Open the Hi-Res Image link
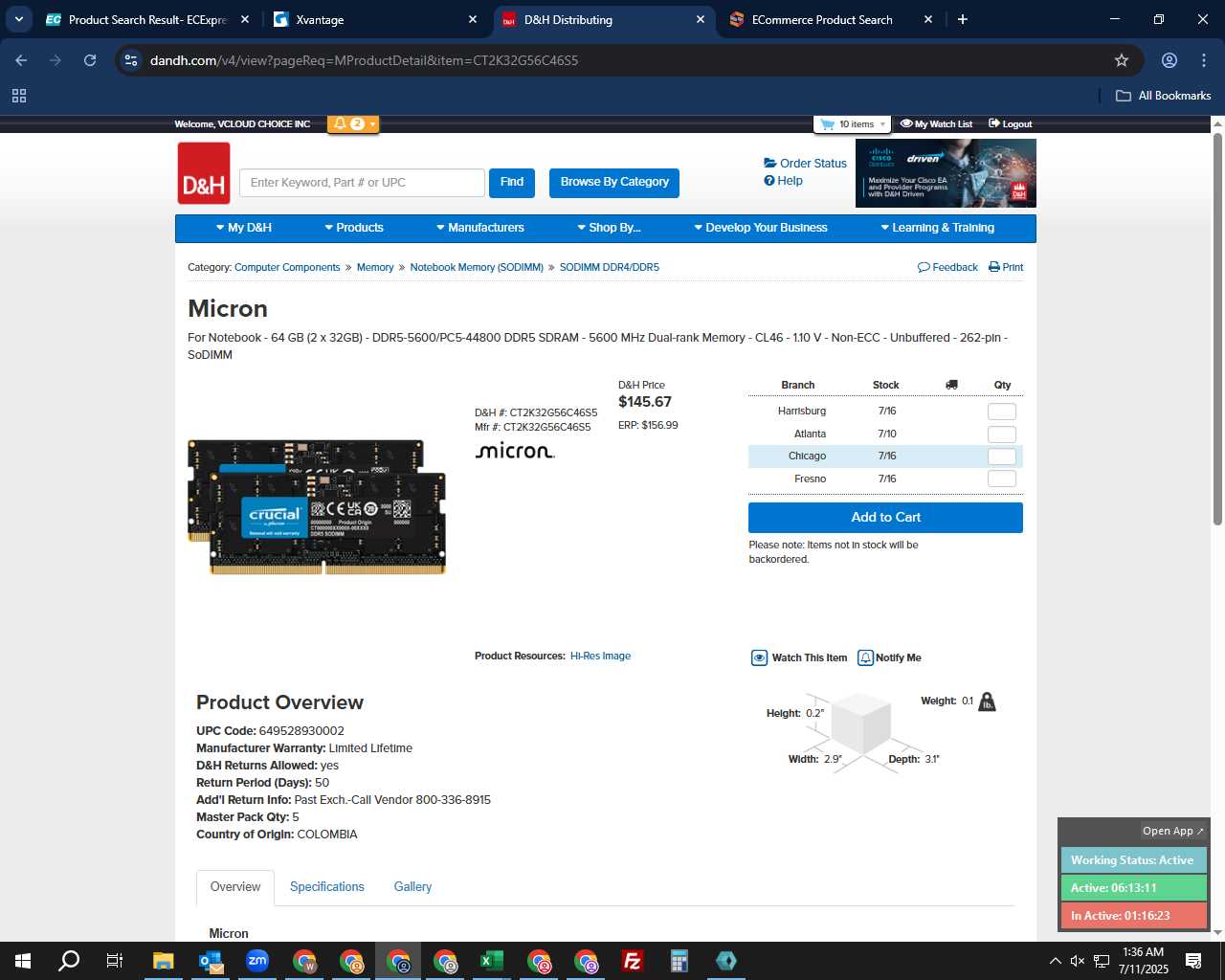 pyautogui.click(x=600, y=657)
